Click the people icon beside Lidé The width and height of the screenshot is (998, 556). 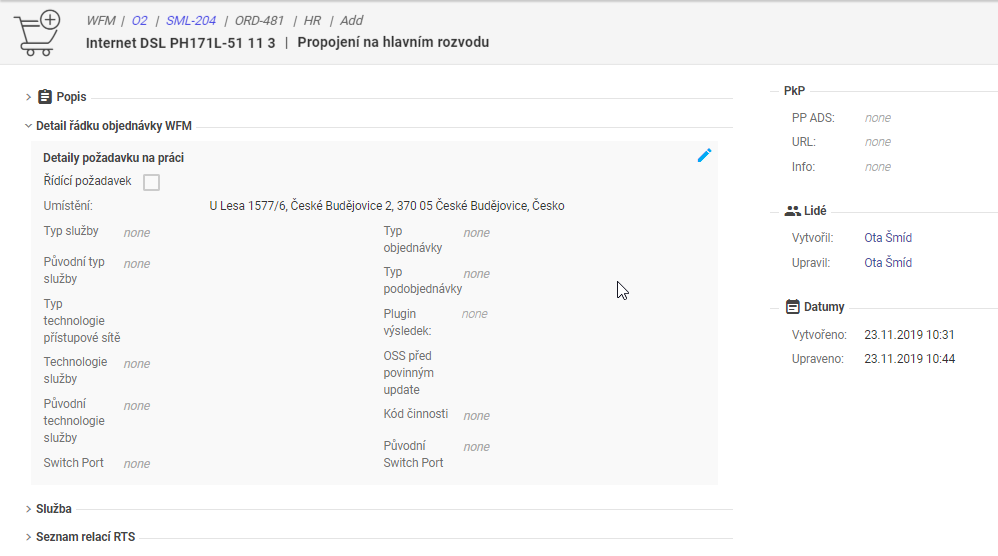(x=793, y=211)
